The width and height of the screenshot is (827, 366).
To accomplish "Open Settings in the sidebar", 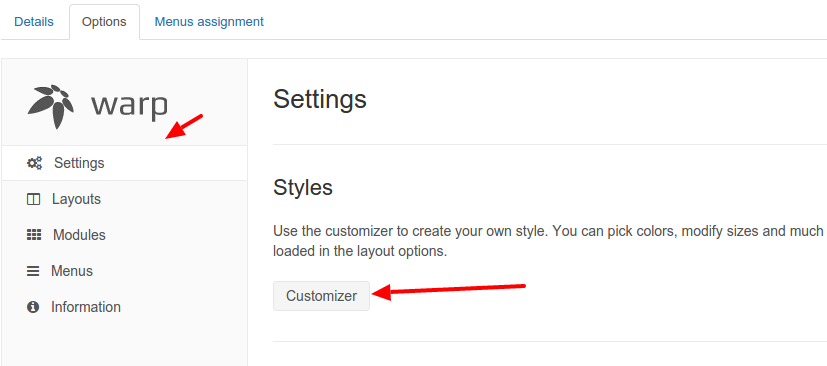I will pyautogui.click(x=124, y=163).
